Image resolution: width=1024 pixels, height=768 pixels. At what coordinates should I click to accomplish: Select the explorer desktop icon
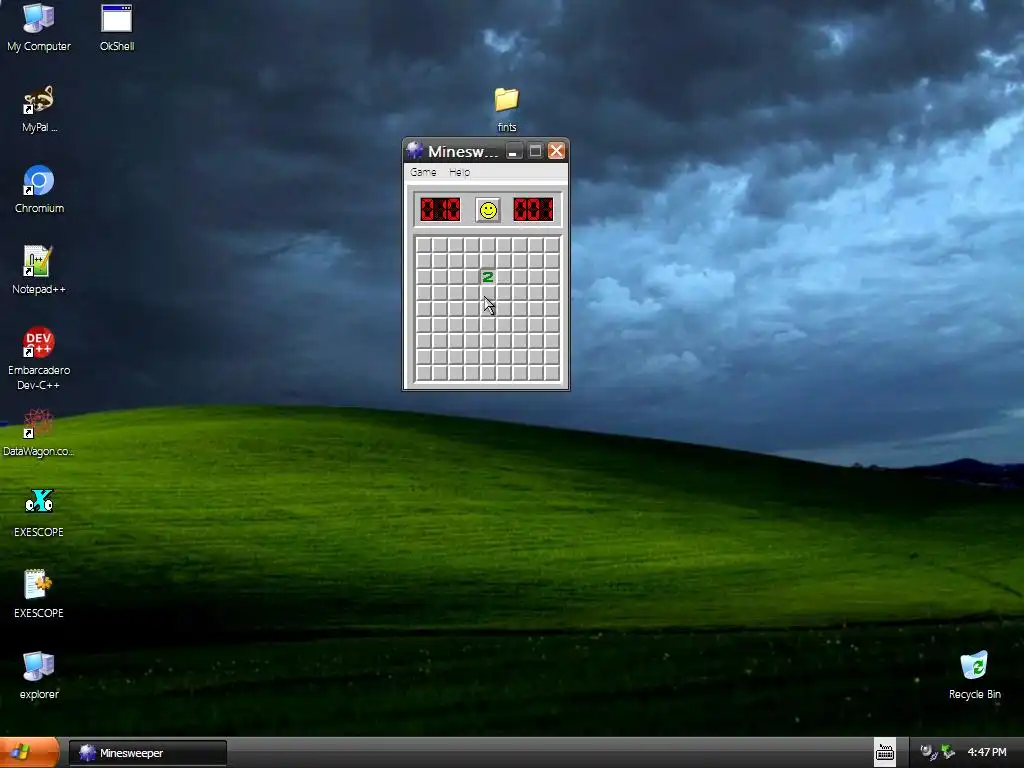point(39,675)
